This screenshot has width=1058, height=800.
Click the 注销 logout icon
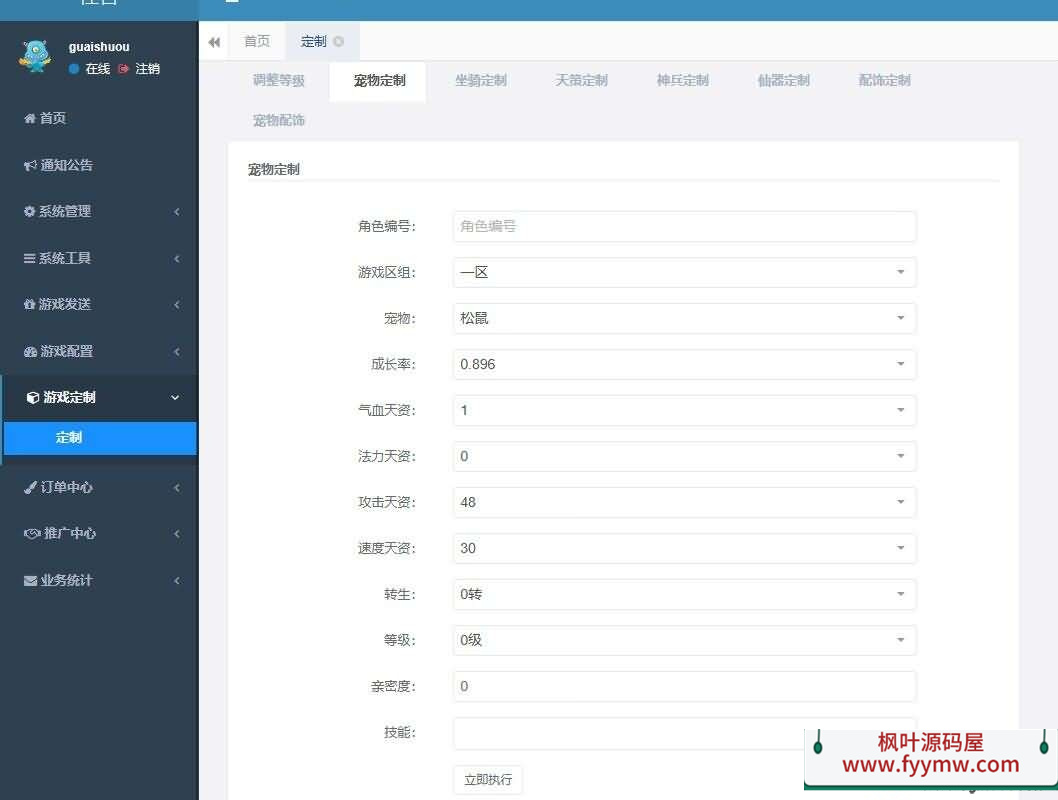[124, 69]
